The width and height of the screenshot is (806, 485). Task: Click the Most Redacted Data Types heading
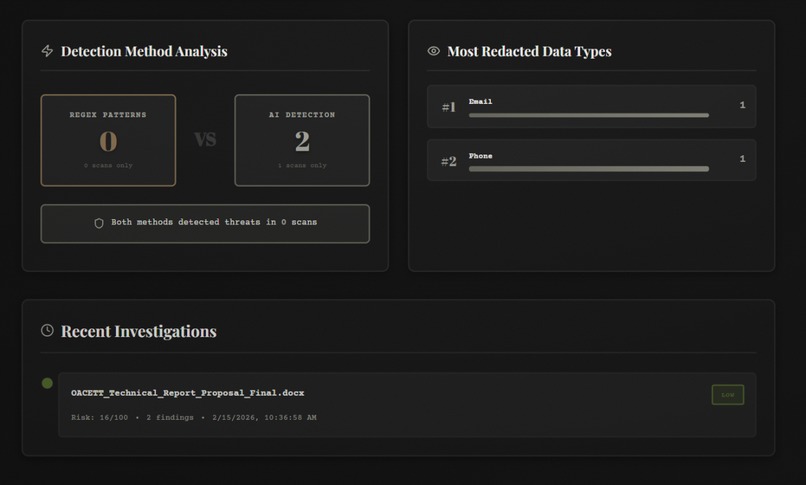[x=529, y=51]
